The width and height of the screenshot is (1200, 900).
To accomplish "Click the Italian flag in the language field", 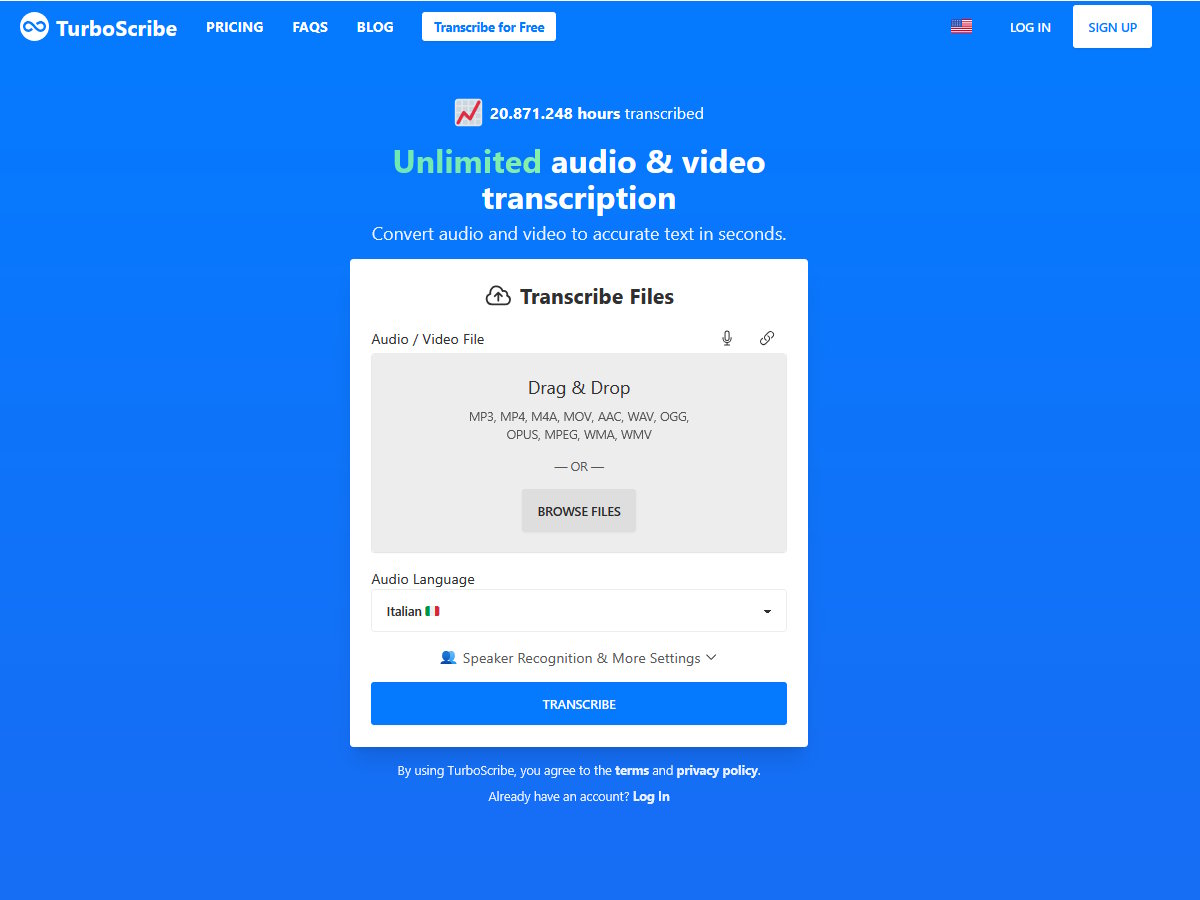I will click(432, 610).
